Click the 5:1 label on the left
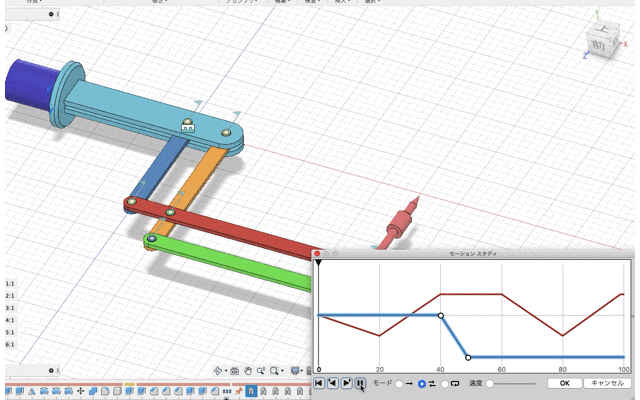640x400 pixels. (10, 332)
